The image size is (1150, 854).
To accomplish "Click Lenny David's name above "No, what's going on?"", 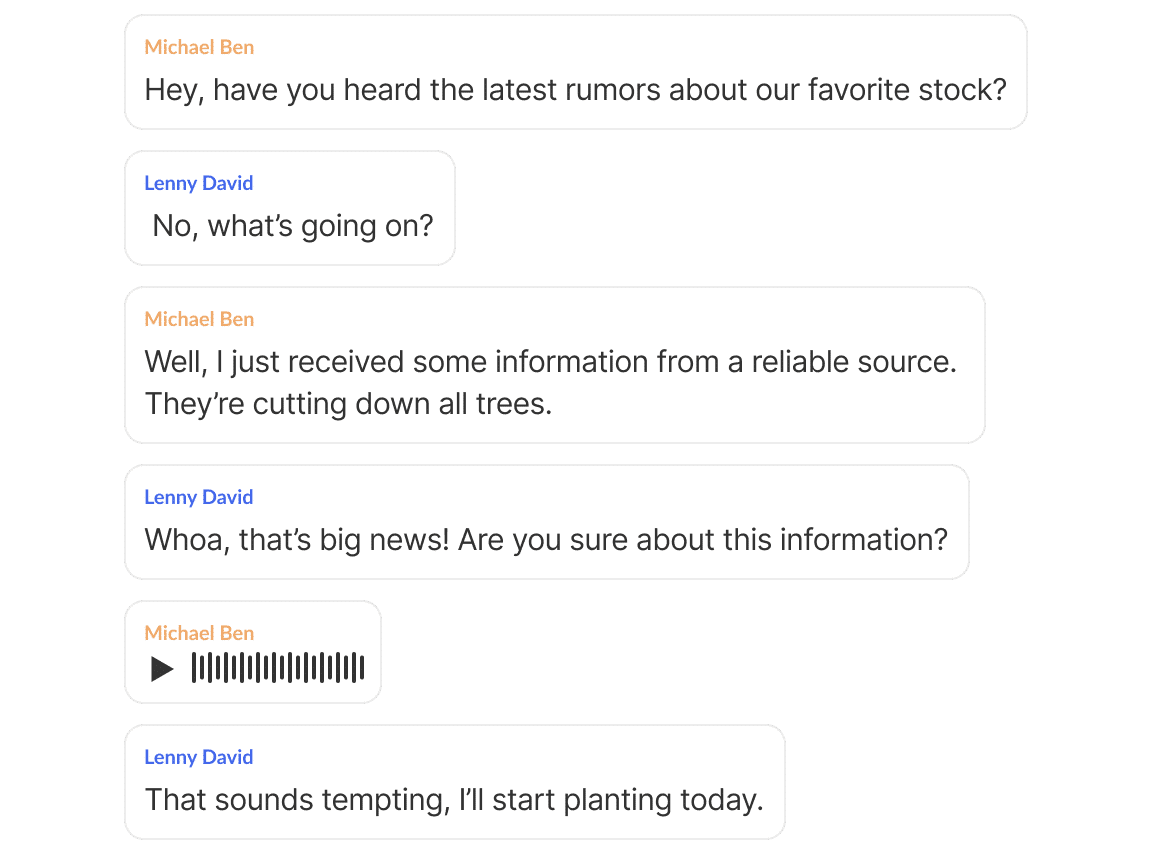I will 198,183.
